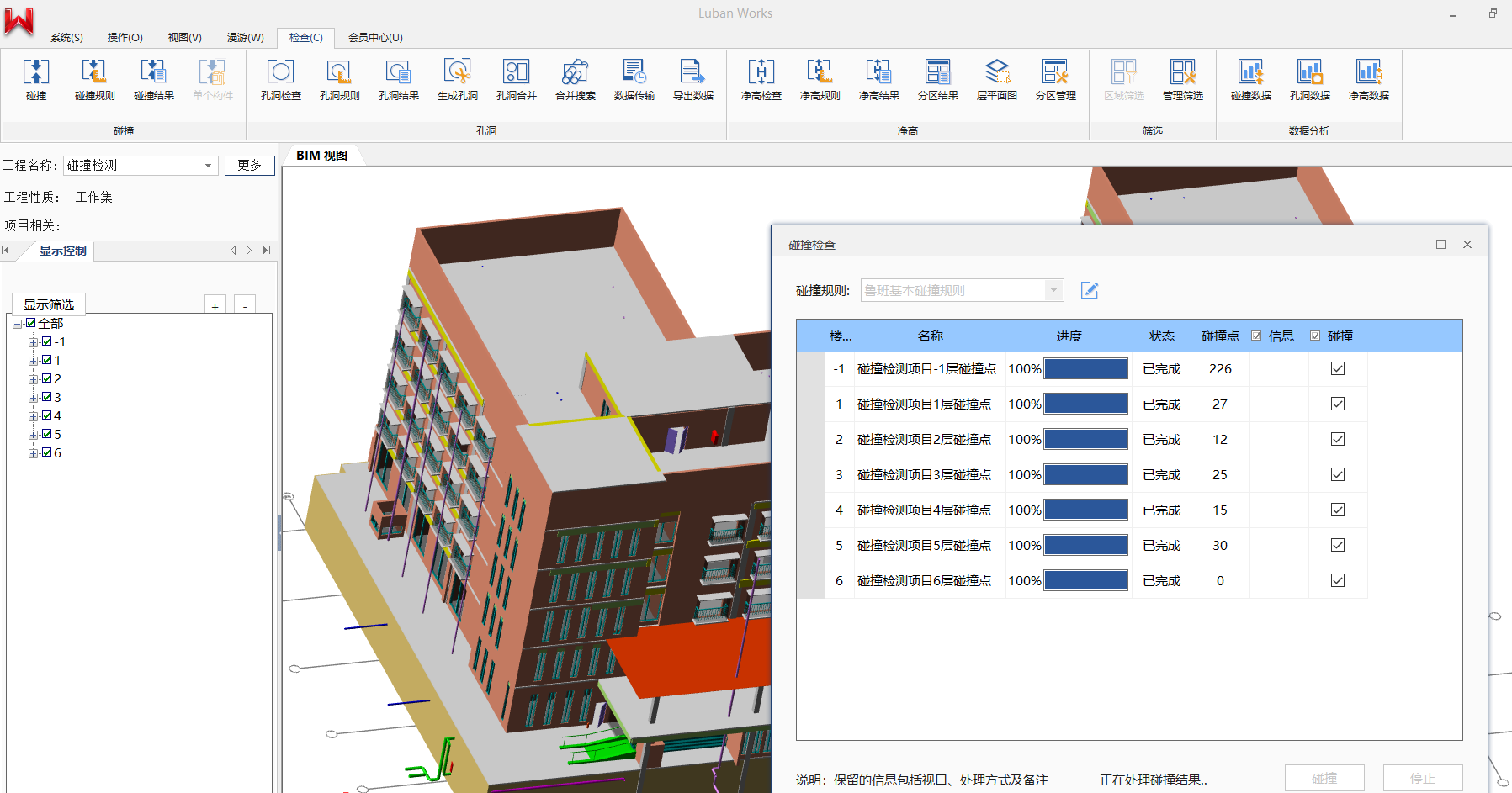This screenshot has width=1512, height=793.
Task: Toggle 碰撞 checkbox for 2层碰撞点 row
Action: 1338,439
